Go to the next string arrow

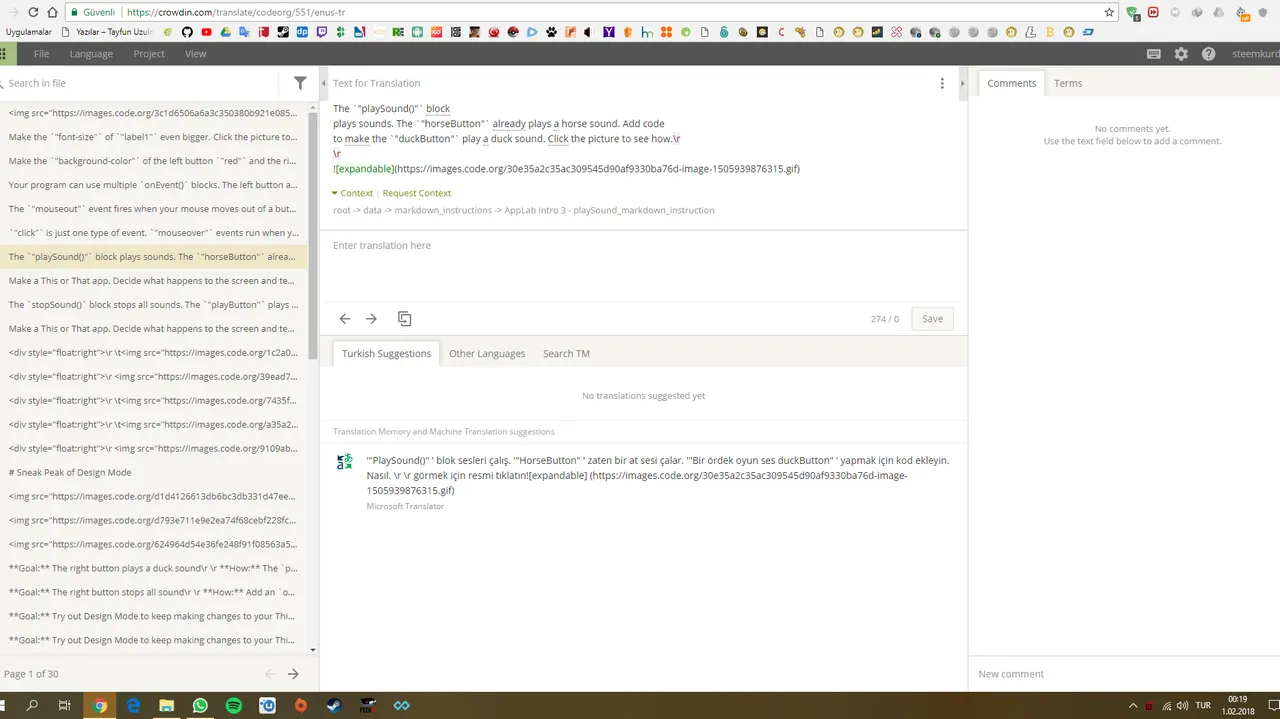[371, 318]
